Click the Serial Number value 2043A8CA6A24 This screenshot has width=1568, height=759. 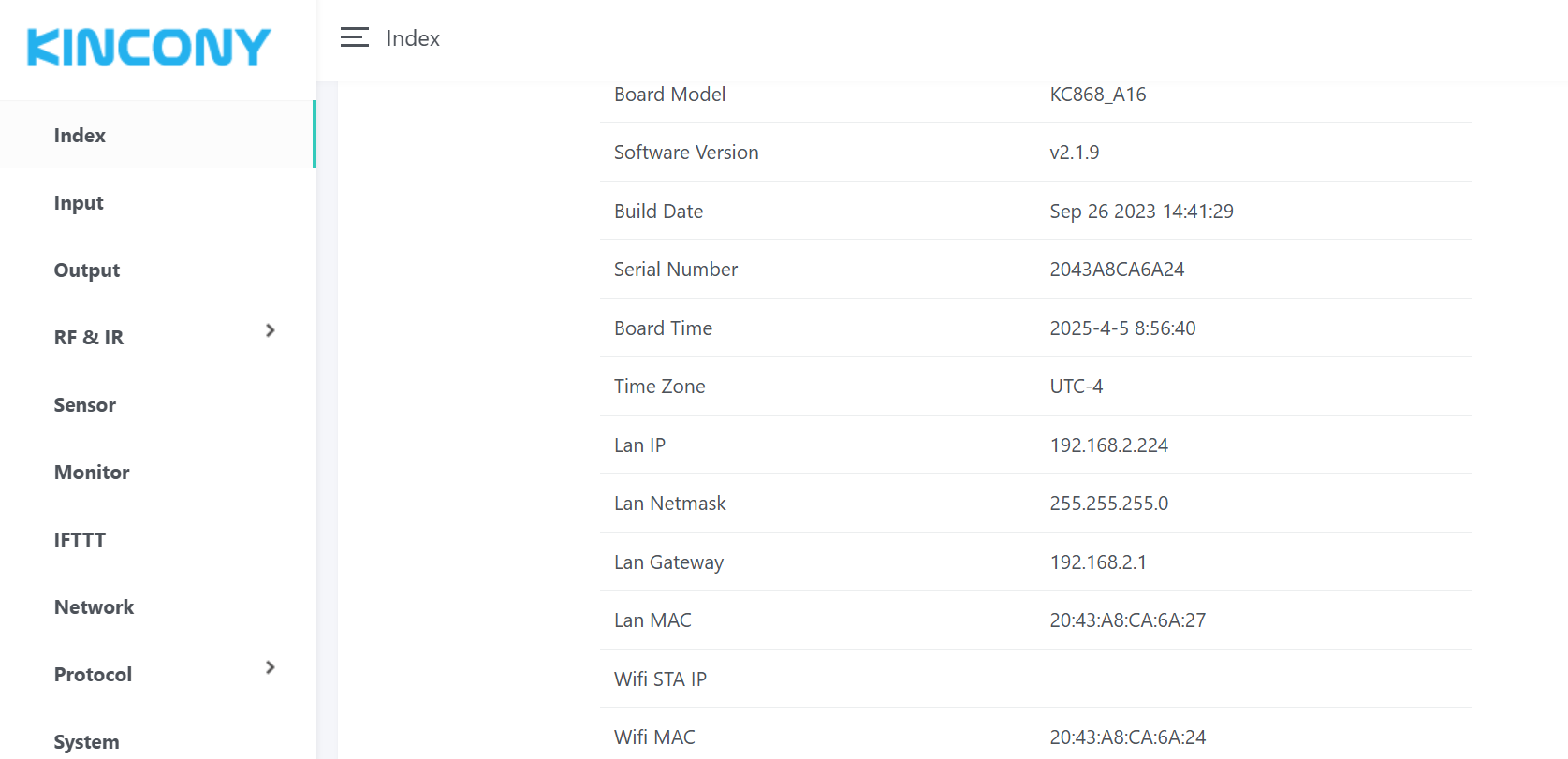coord(1117,270)
